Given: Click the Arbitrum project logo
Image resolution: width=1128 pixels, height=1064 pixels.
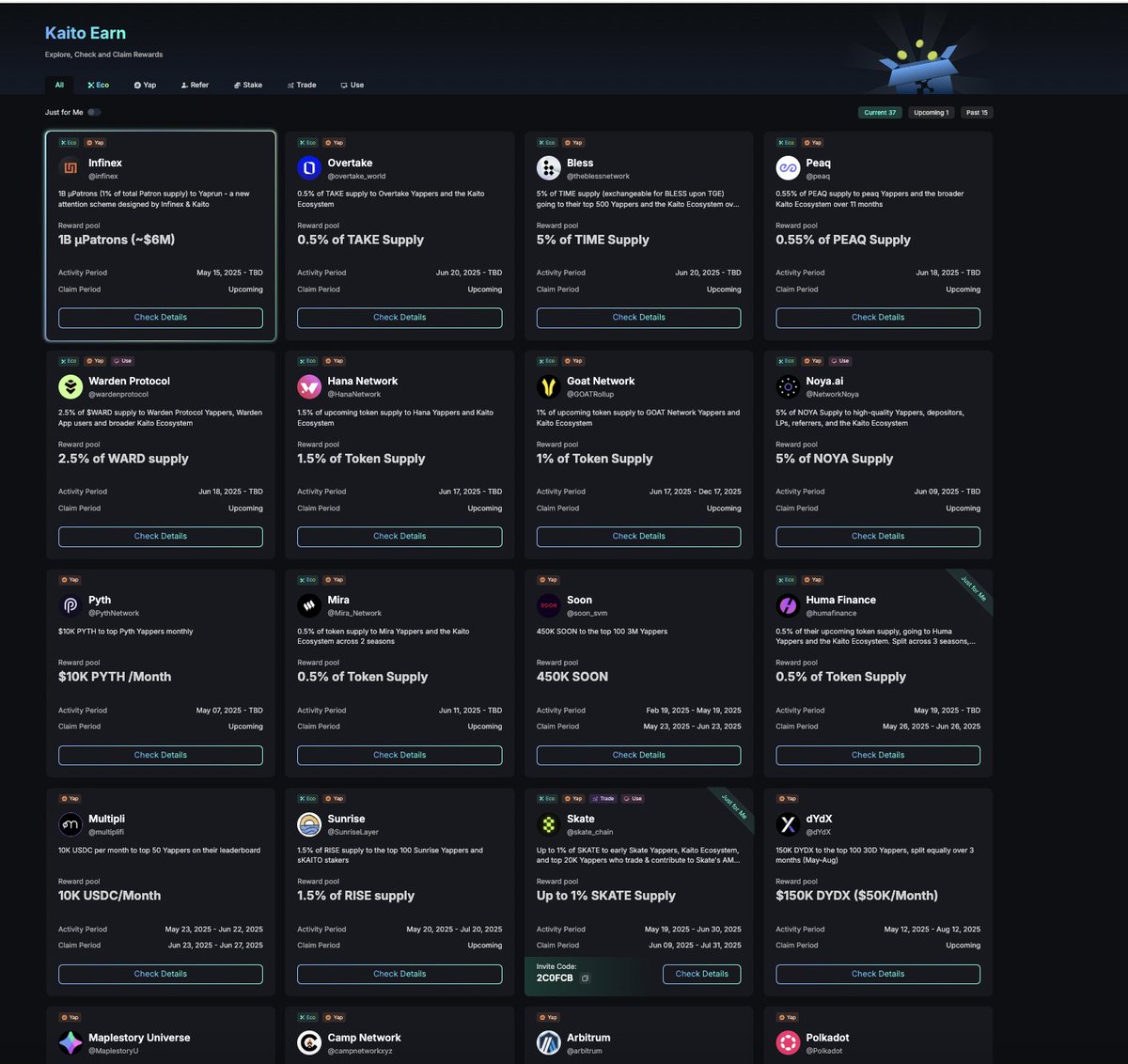Looking at the screenshot, I should tap(549, 1042).
